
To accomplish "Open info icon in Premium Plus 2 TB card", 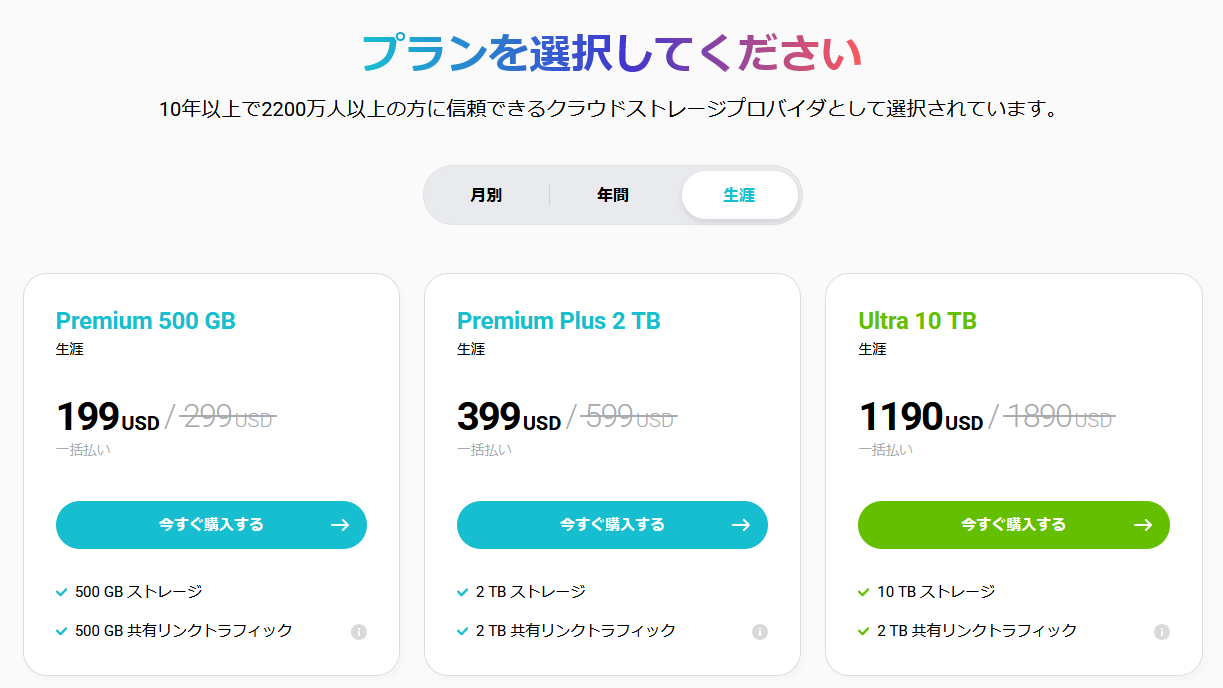I will click(760, 632).
